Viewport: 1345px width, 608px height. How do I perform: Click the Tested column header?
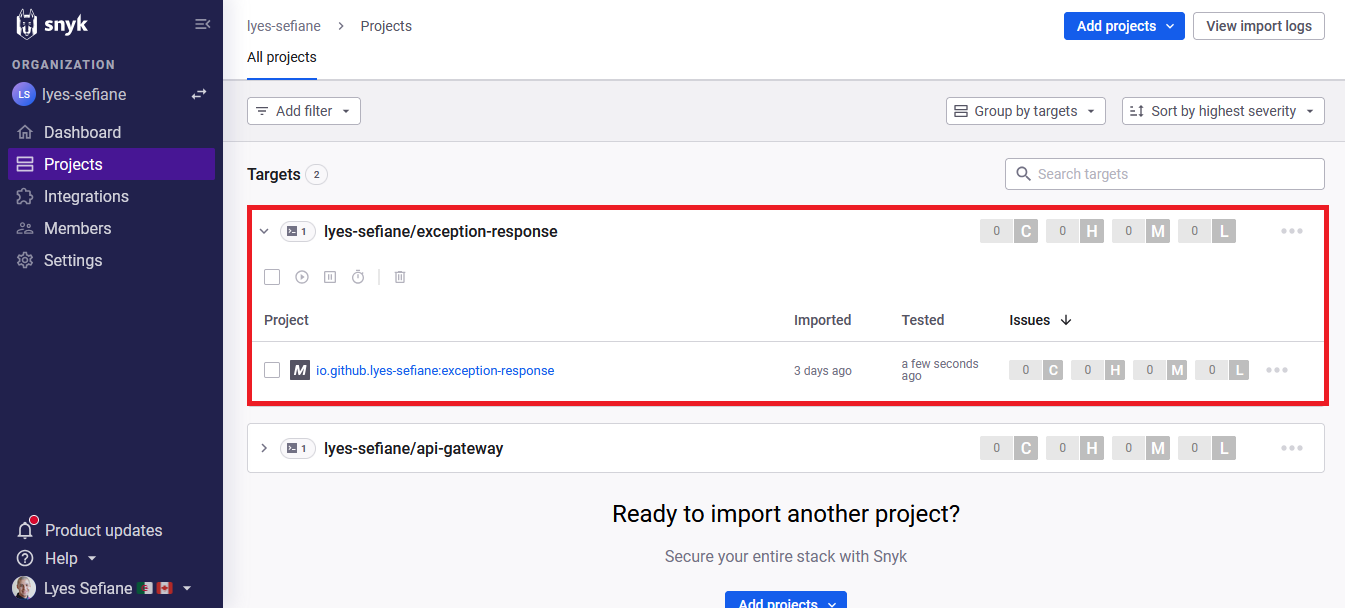click(x=923, y=320)
